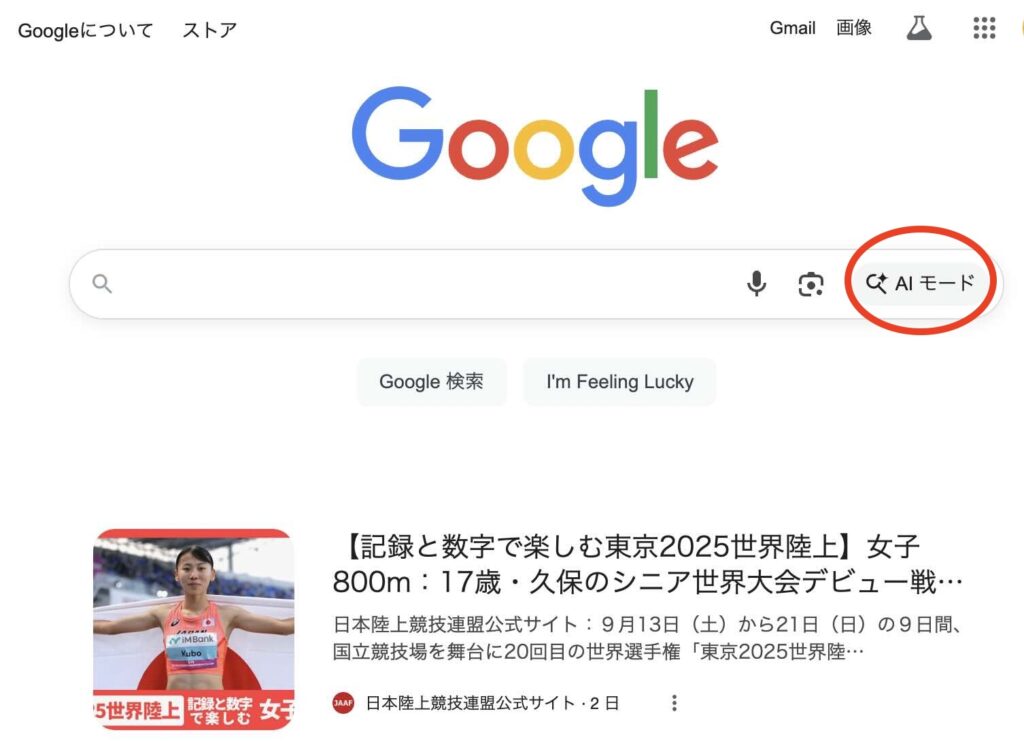This screenshot has height=741, width=1024.
Task: Open the Search Labs flask icon
Action: click(x=919, y=28)
